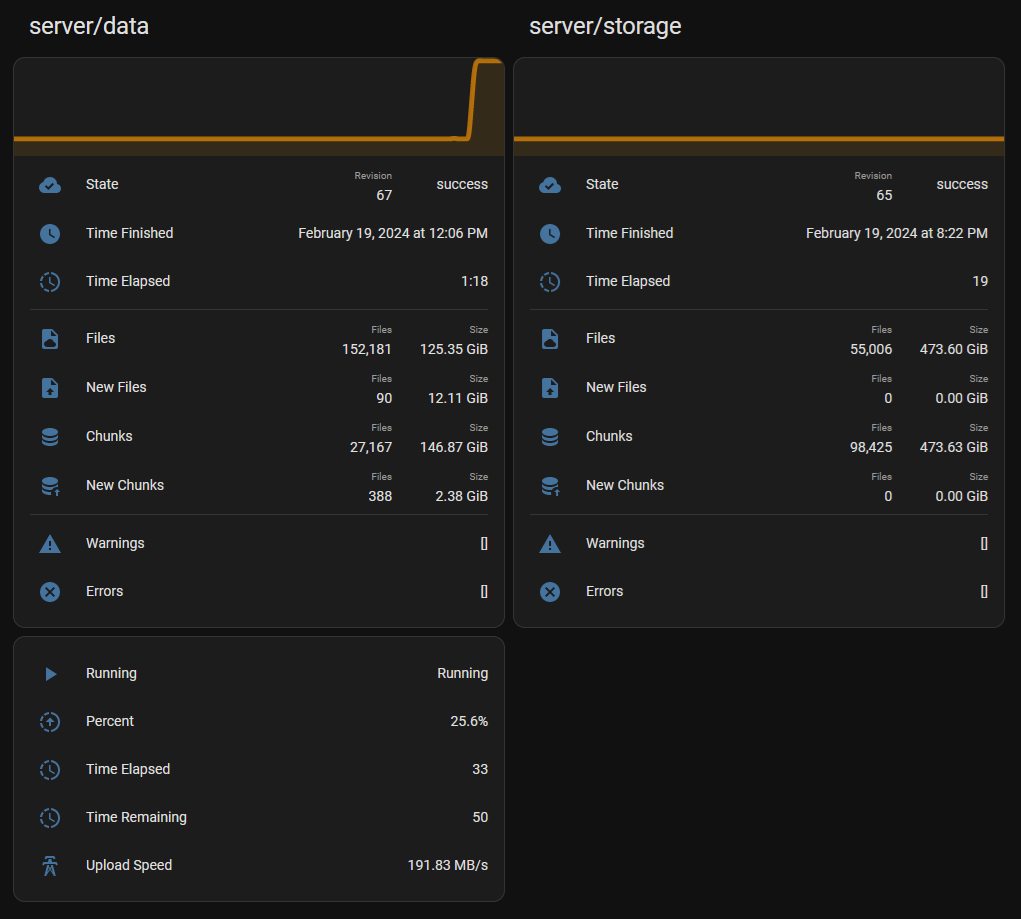Click the success status of server/data
This screenshot has height=919, width=1021.
463,184
